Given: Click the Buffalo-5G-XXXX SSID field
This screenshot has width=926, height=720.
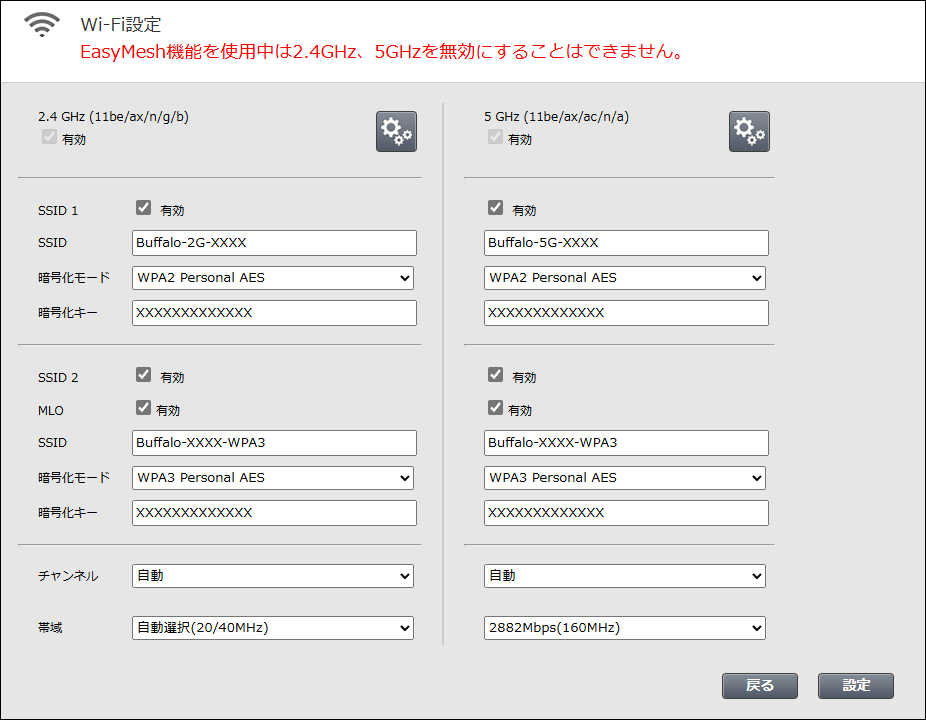Looking at the screenshot, I should point(626,243).
